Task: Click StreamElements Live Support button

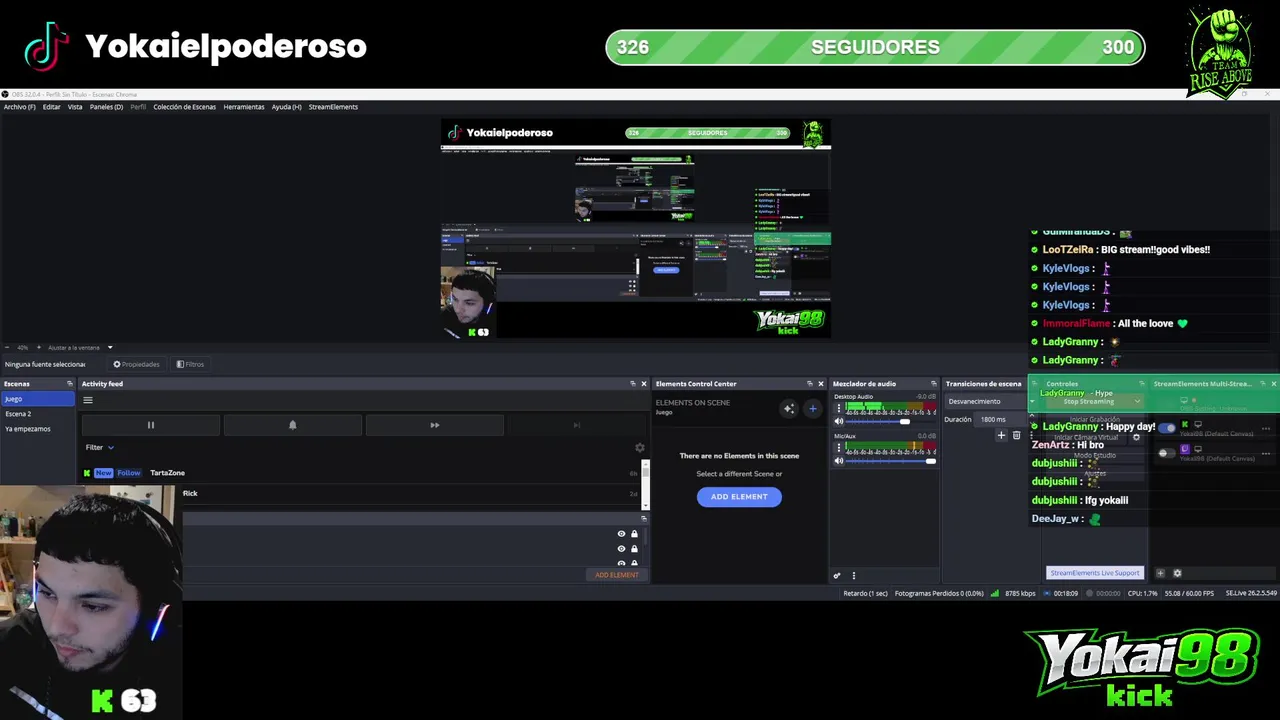Action: tap(1094, 573)
